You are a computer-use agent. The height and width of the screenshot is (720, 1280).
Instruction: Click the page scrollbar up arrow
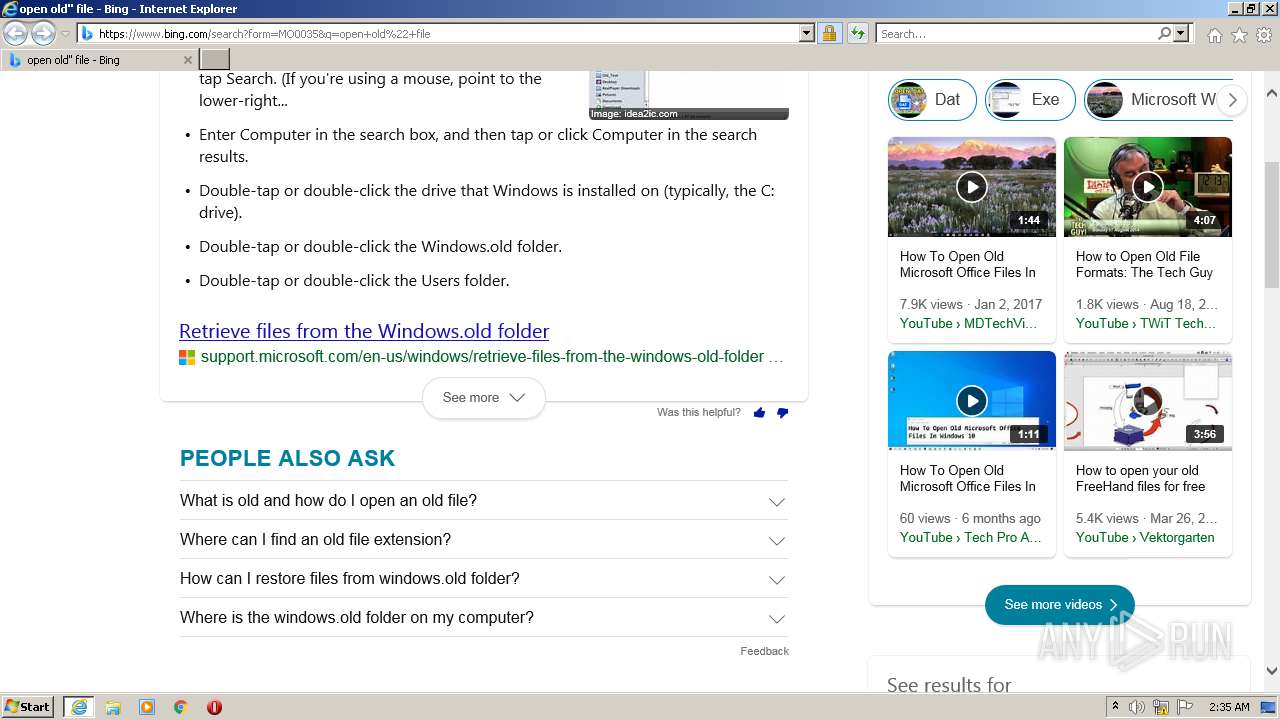point(1272,93)
